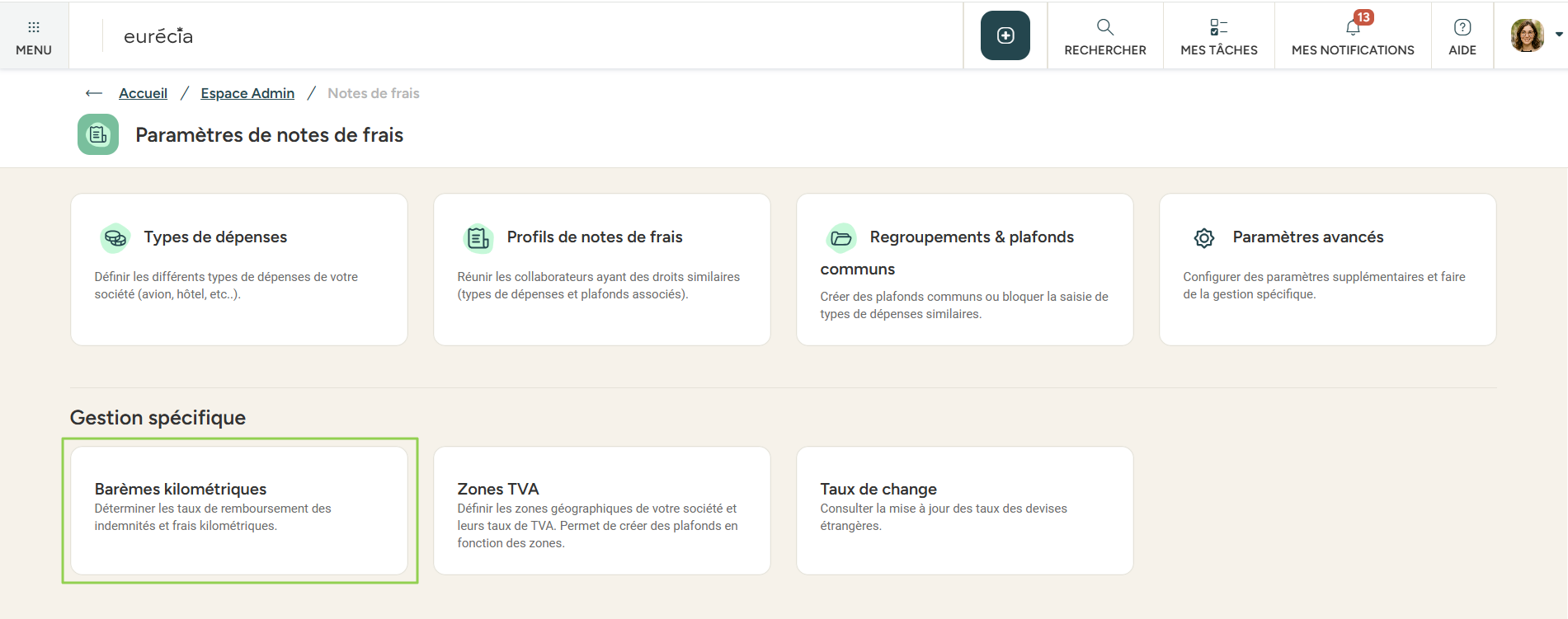Click the Profils de notes de frais icon

(x=478, y=238)
